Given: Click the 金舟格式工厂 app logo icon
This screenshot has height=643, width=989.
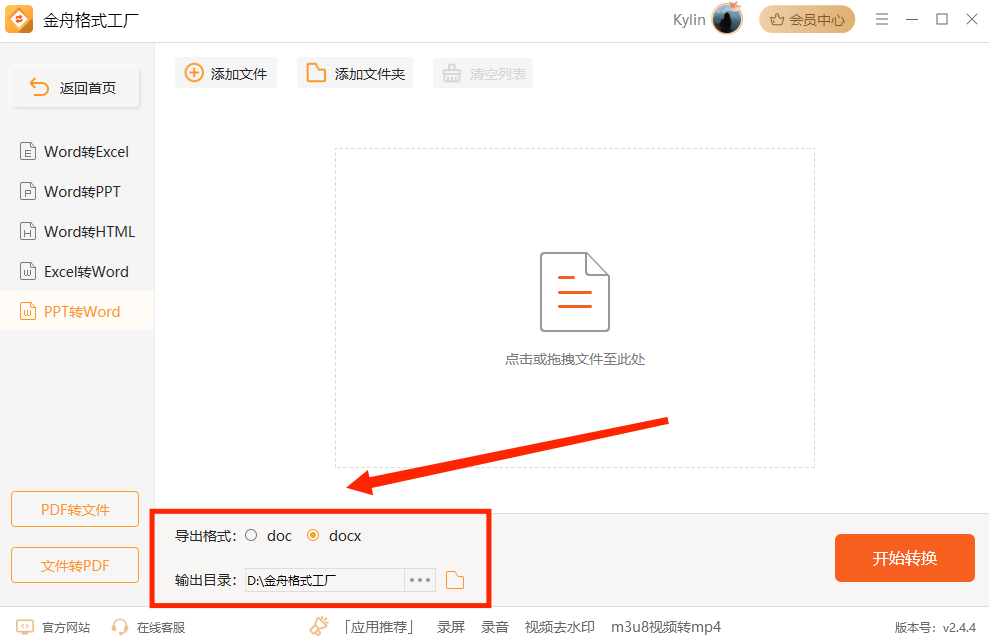Looking at the screenshot, I should click(19, 19).
